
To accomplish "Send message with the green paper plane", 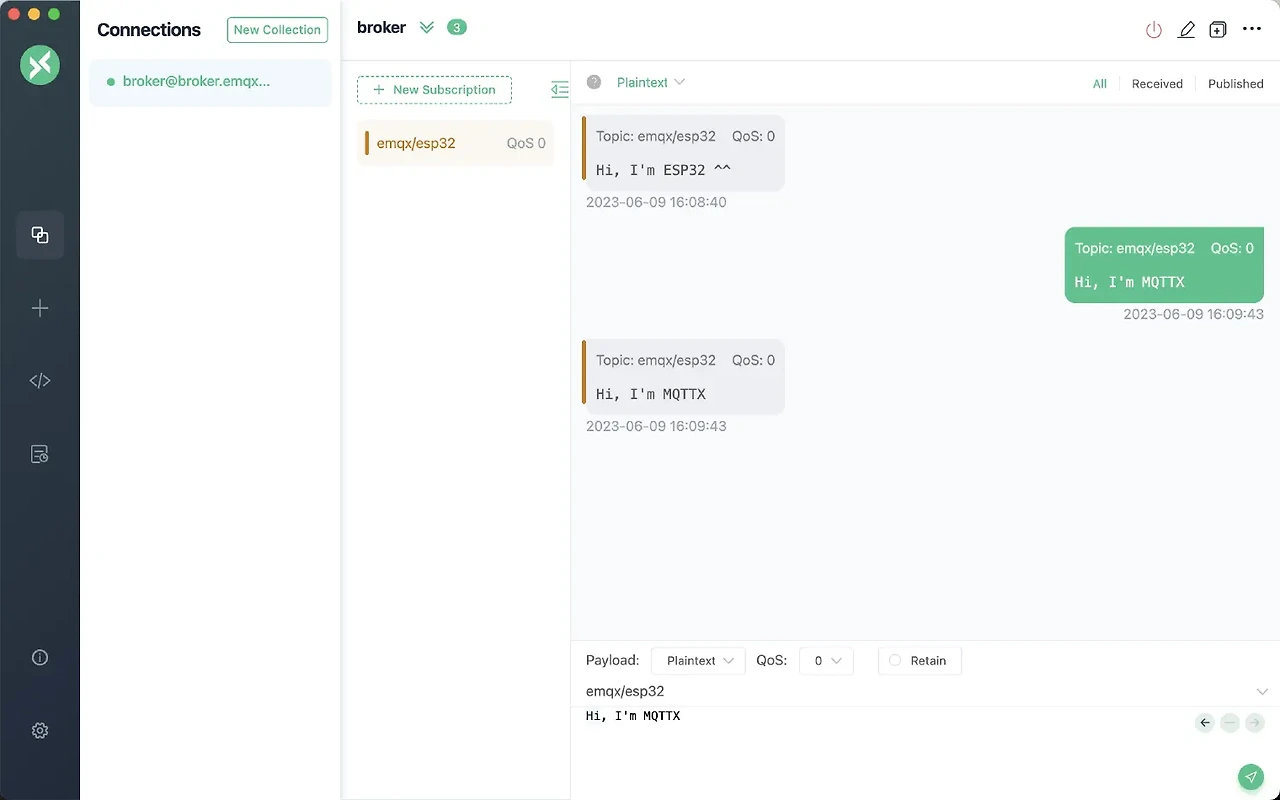I will point(1250,777).
